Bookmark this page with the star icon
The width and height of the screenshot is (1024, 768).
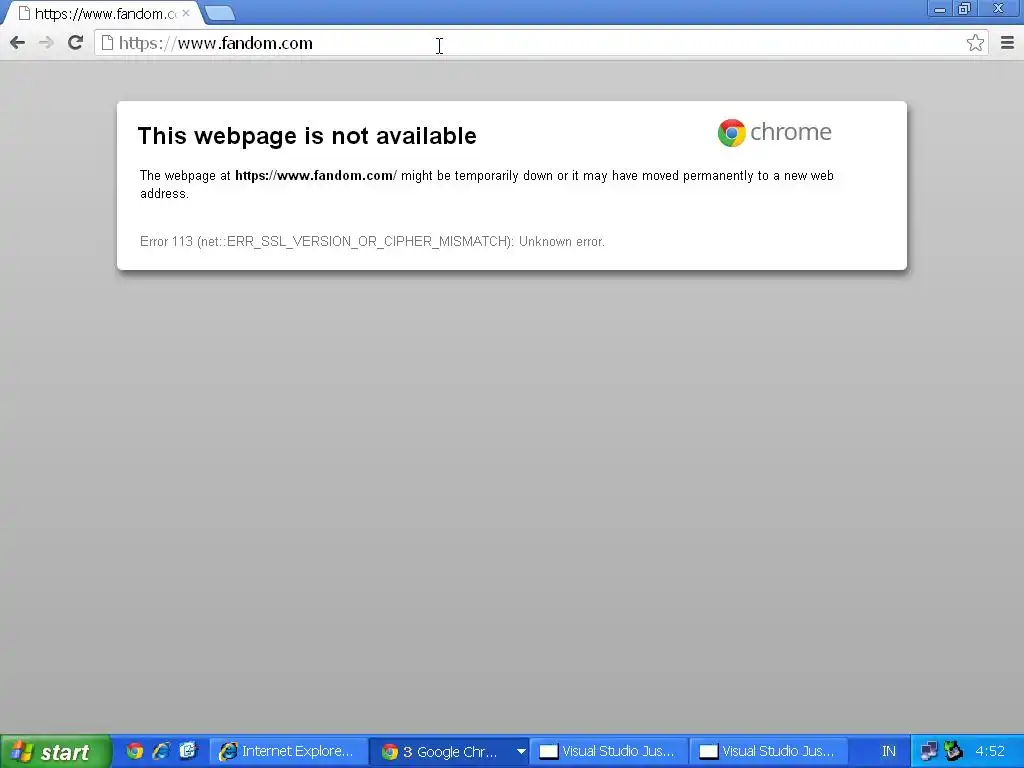pyautogui.click(x=975, y=43)
